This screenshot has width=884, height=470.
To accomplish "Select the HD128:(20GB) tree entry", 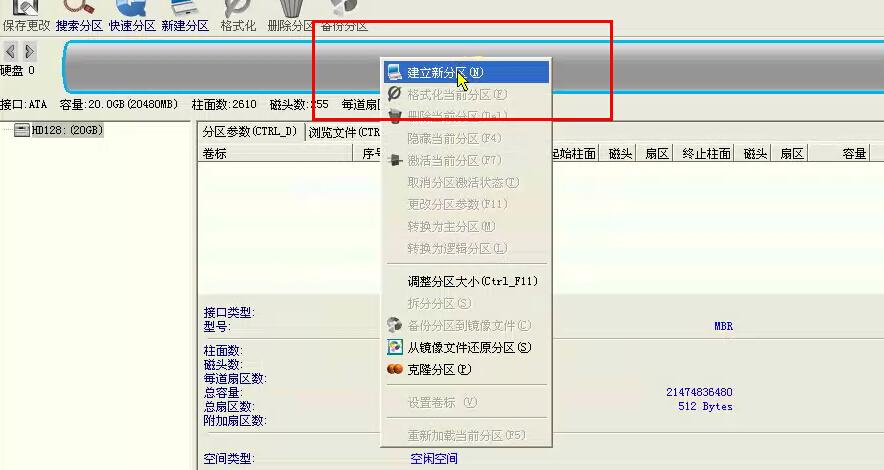I will click(67, 130).
